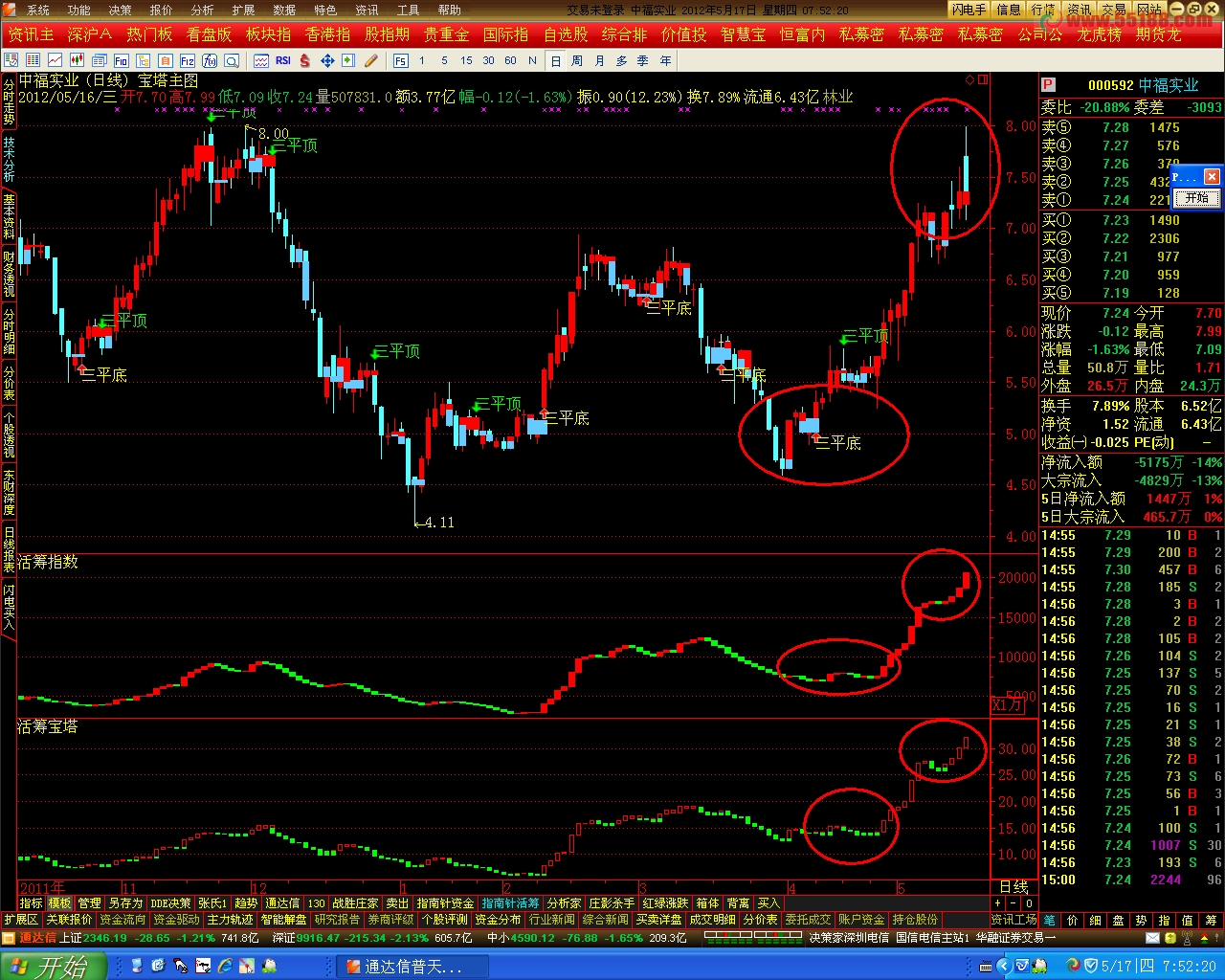The height and width of the screenshot is (980, 1225).
Task: Open the 帮助 menu
Action: click(449, 10)
